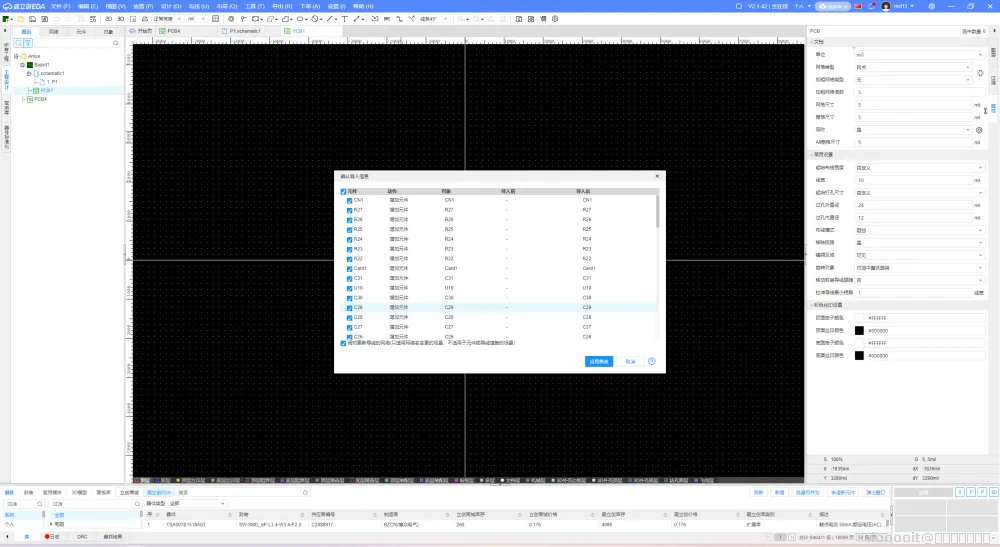Uncheck the C31 component checkbox

coord(349,279)
